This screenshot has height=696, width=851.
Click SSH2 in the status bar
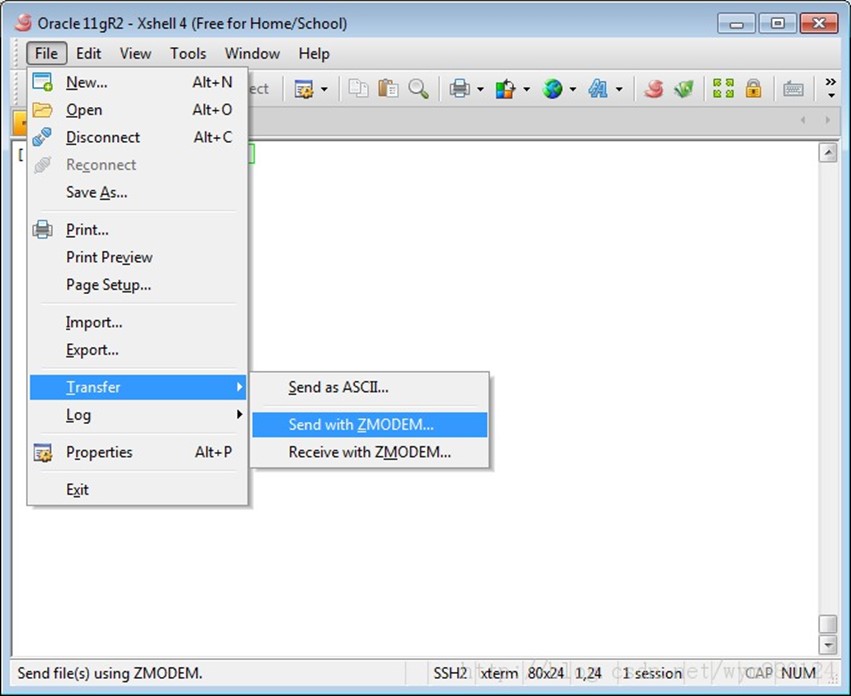click(x=450, y=673)
